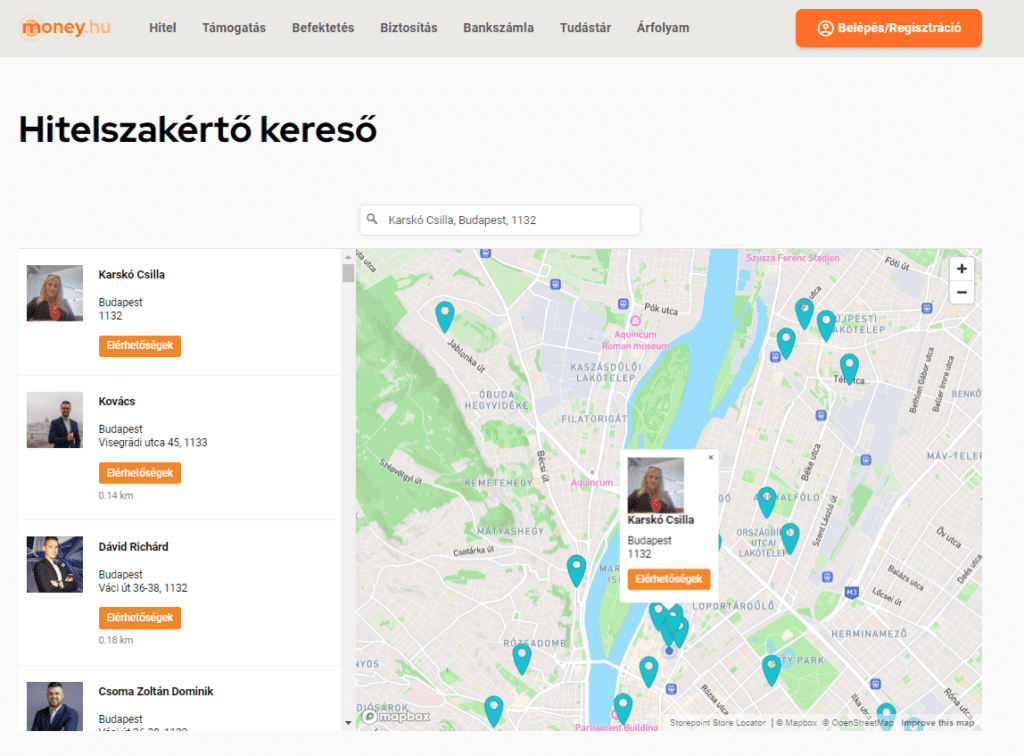Zoom out on the map
Image resolution: width=1024 pixels, height=756 pixels.
[x=961, y=292]
